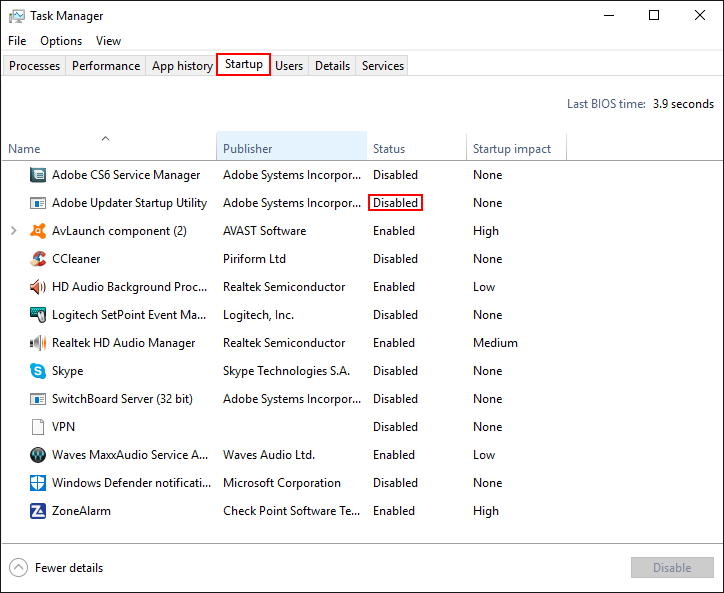Click the Waves MaxxAudio icon
724x593 pixels.
[x=38, y=455]
